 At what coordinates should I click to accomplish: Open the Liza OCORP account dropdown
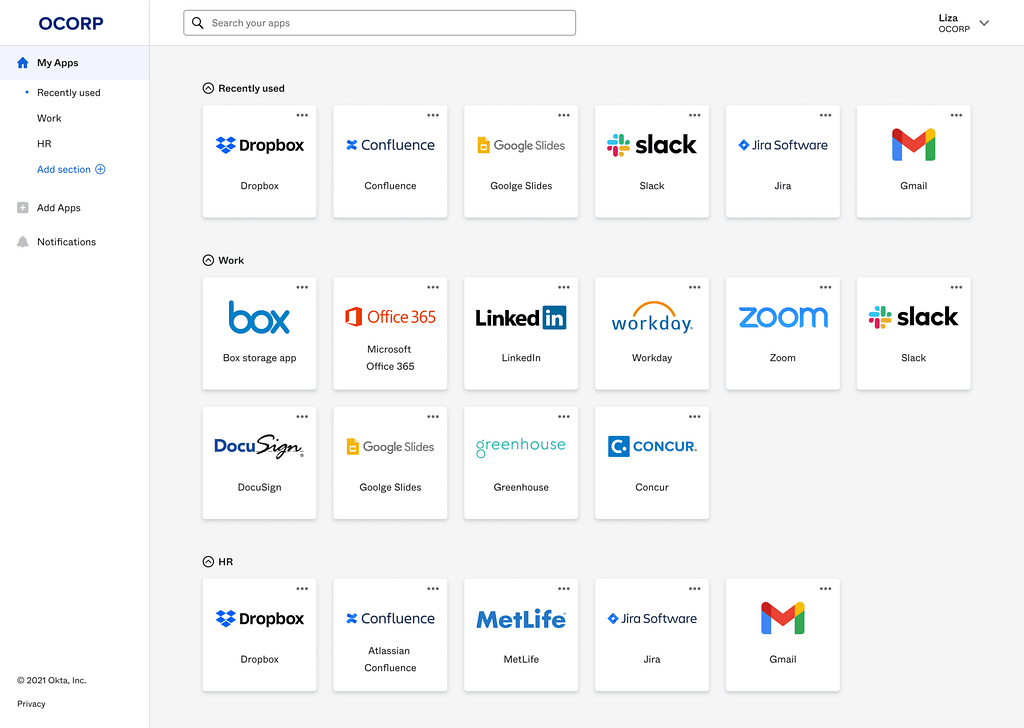pos(964,23)
